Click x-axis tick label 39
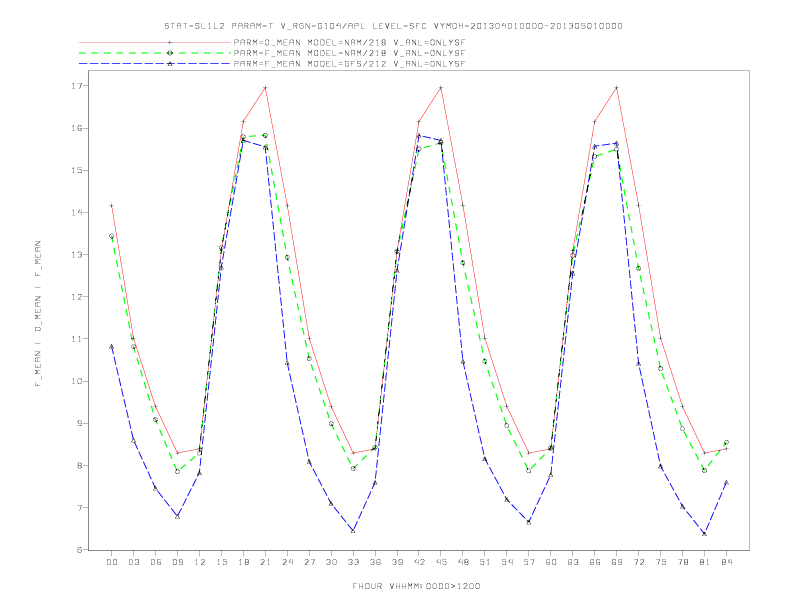This screenshot has height=612, width=792. (397, 562)
